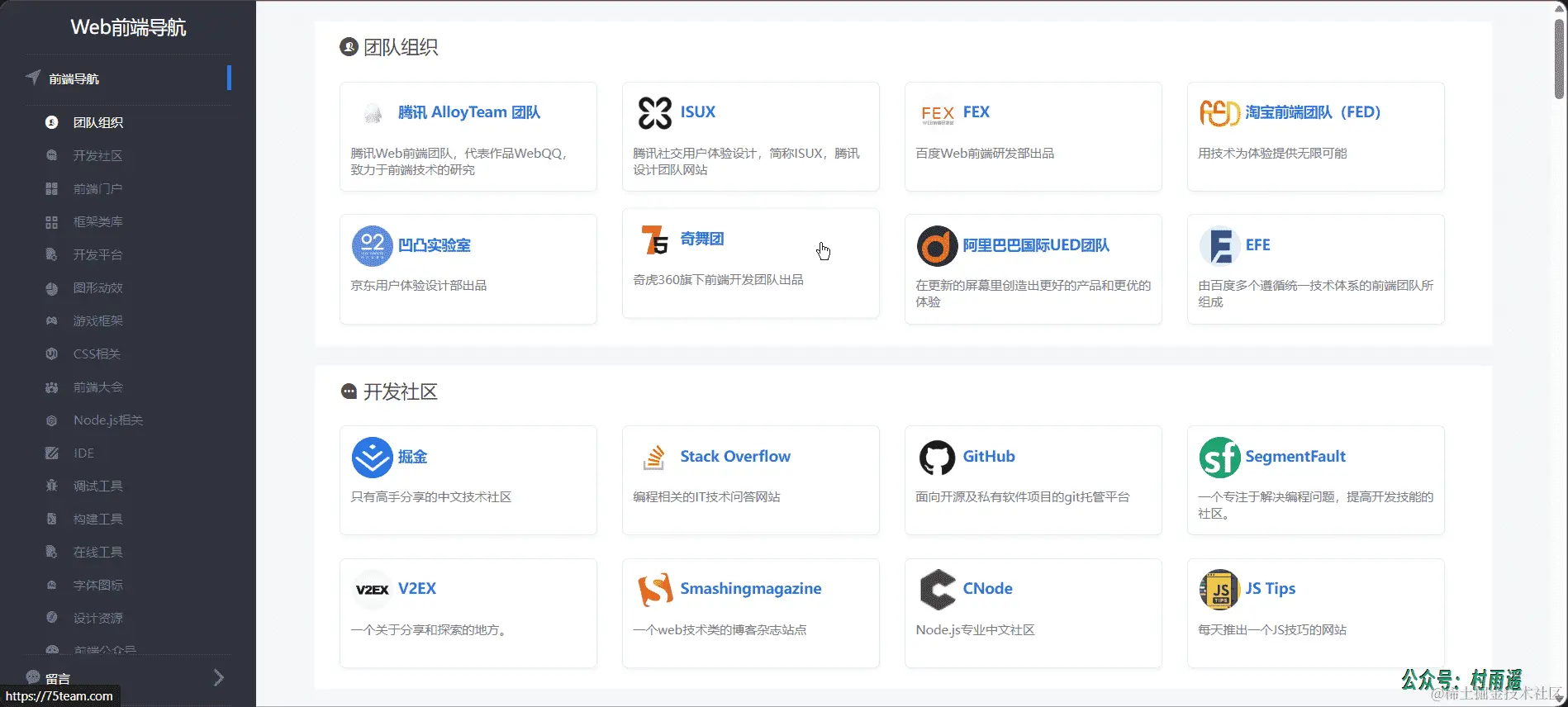The image size is (1568, 707).
Task: Go to CSS相关 sidebar section
Action: pyautogui.click(x=97, y=353)
